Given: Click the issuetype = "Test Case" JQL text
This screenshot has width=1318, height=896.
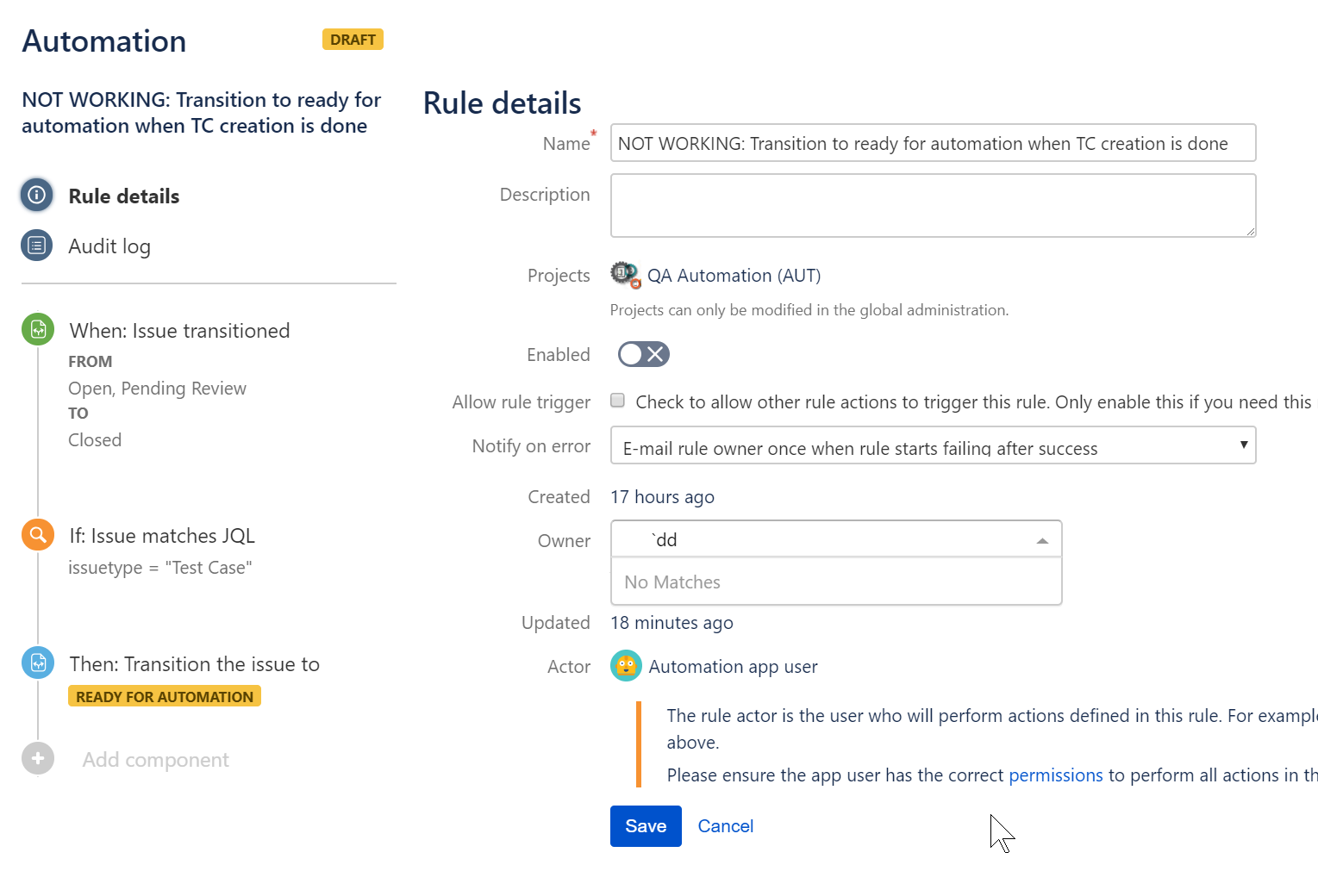Looking at the screenshot, I should [160, 568].
